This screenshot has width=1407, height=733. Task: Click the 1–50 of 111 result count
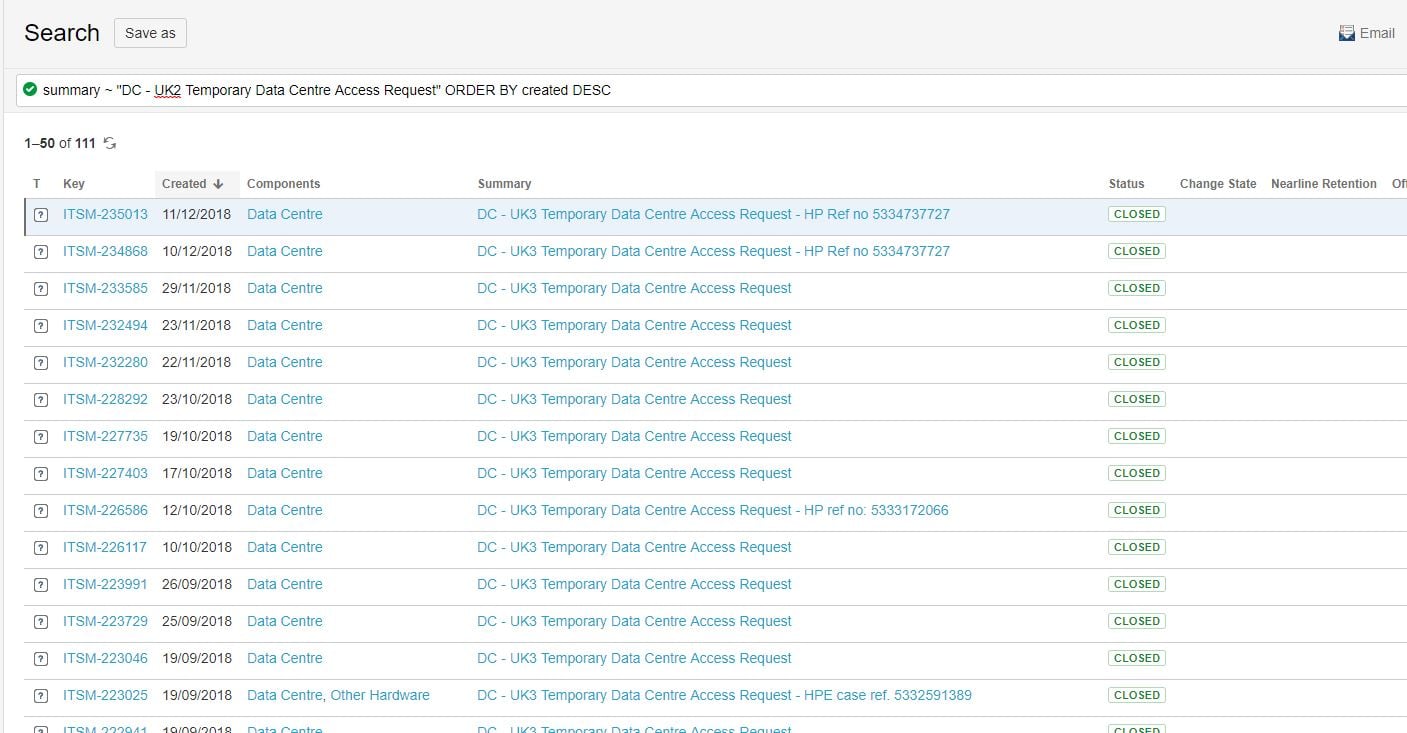(60, 143)
